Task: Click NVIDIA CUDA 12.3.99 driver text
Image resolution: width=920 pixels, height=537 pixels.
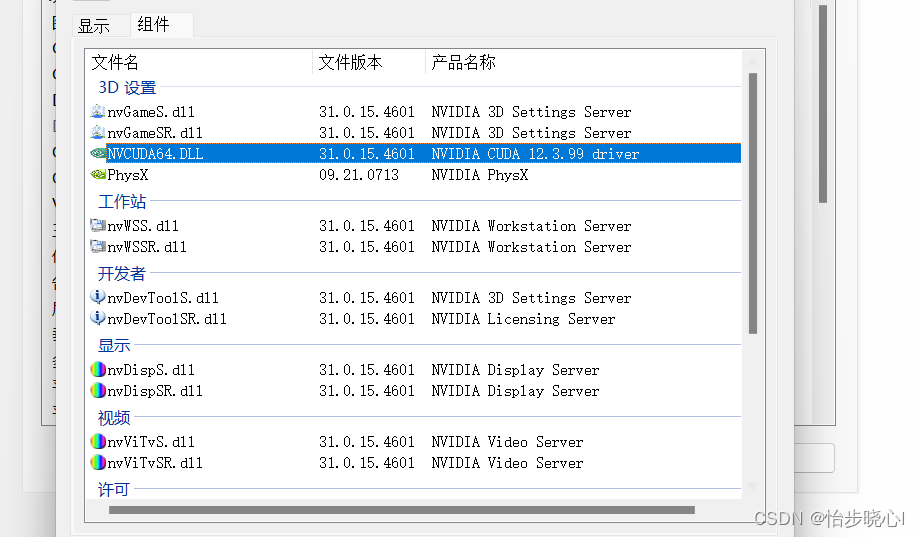Action: pyautogui.click(x=535, y=154)
